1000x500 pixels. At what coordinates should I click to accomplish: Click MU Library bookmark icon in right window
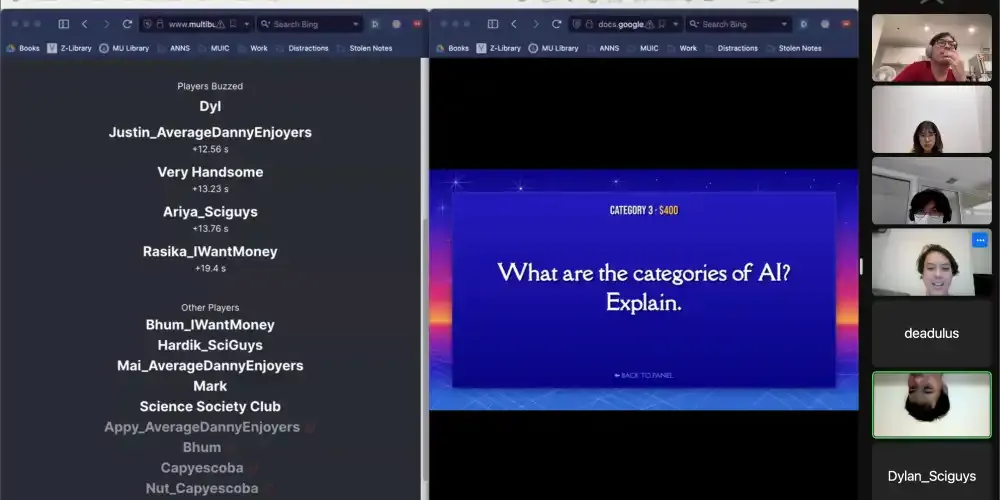533,48
